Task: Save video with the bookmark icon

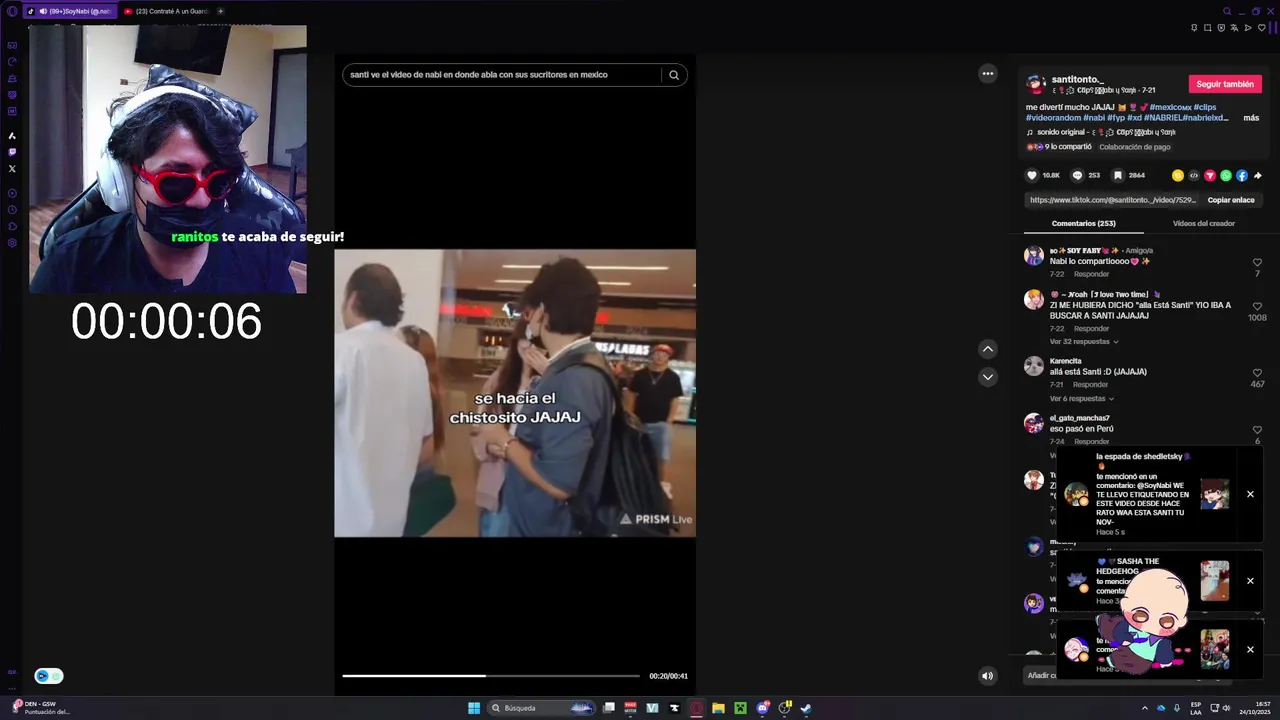Action: pyautogui.click(x=1118, y=175)
